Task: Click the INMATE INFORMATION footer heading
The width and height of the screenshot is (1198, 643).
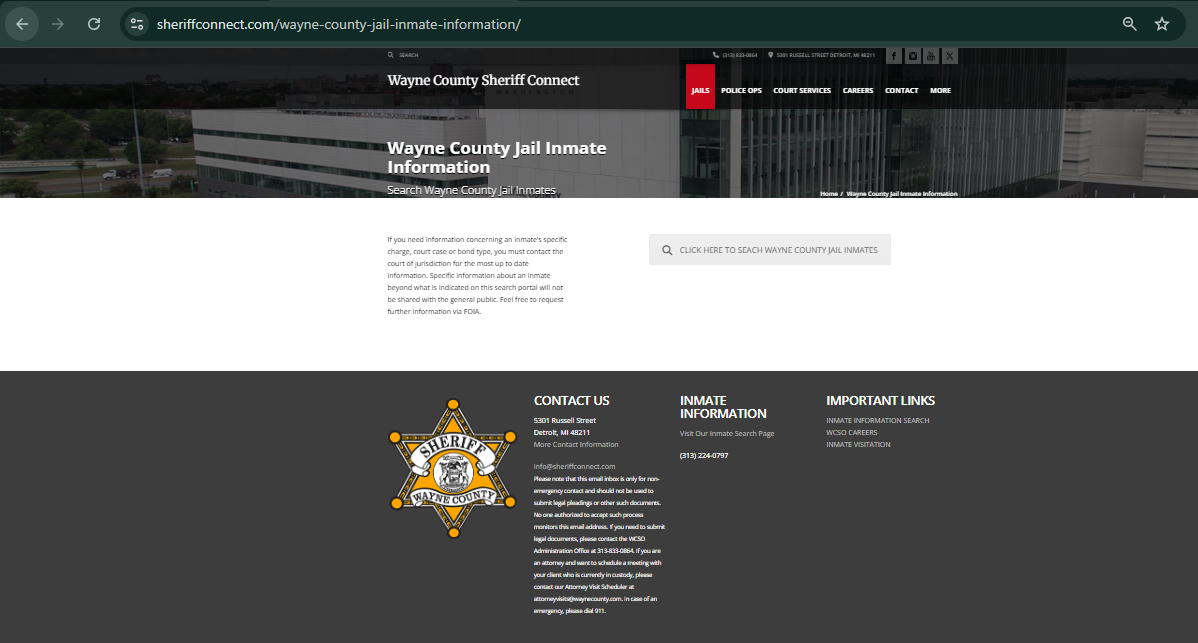Action: [x=723, y=407]
